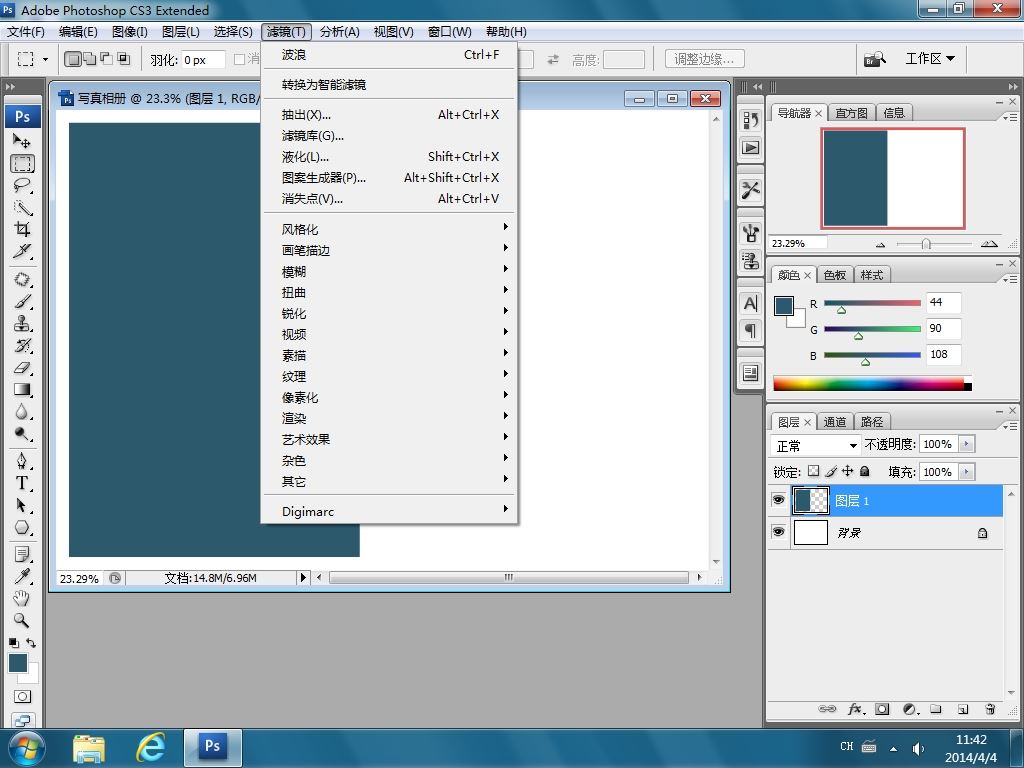Screen dimensions: 1024x768
Task: Select the Notes tool
Action: (x=22, y=555)
